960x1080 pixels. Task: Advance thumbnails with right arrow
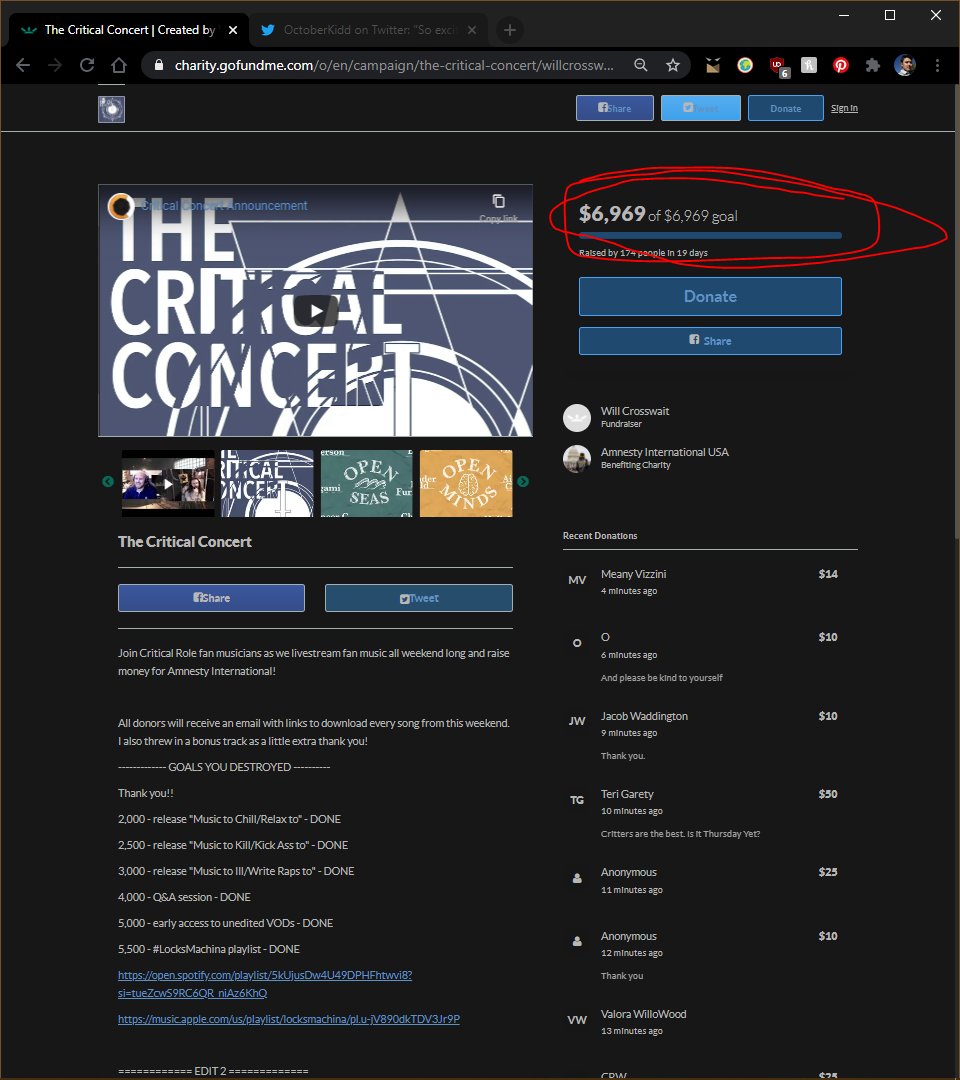[523, 481]
